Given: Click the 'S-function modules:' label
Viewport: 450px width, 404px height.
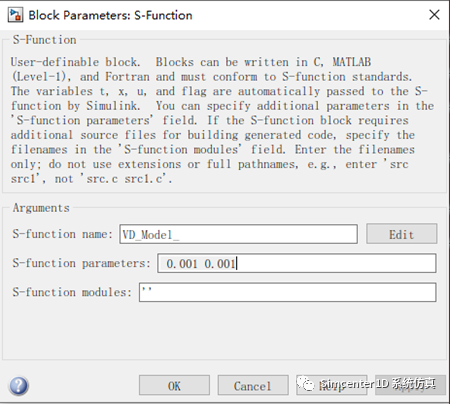Looking at the screenshot, I should tap(72, 292).
